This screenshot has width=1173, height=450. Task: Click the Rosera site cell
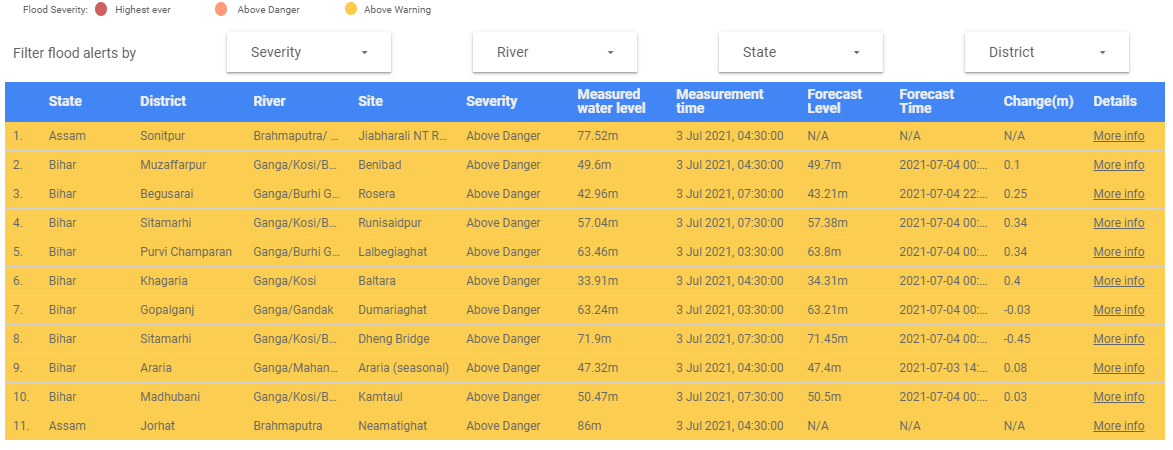point(376,194)
